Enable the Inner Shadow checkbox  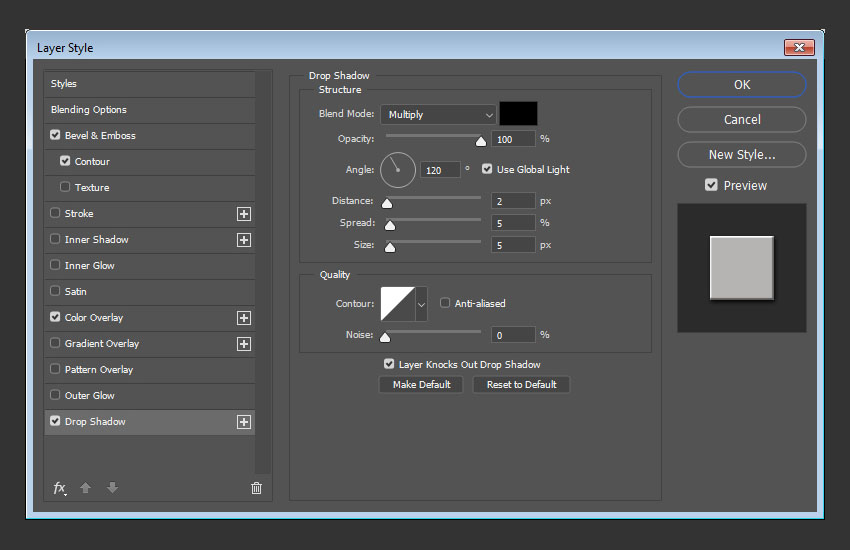[55, 239]
